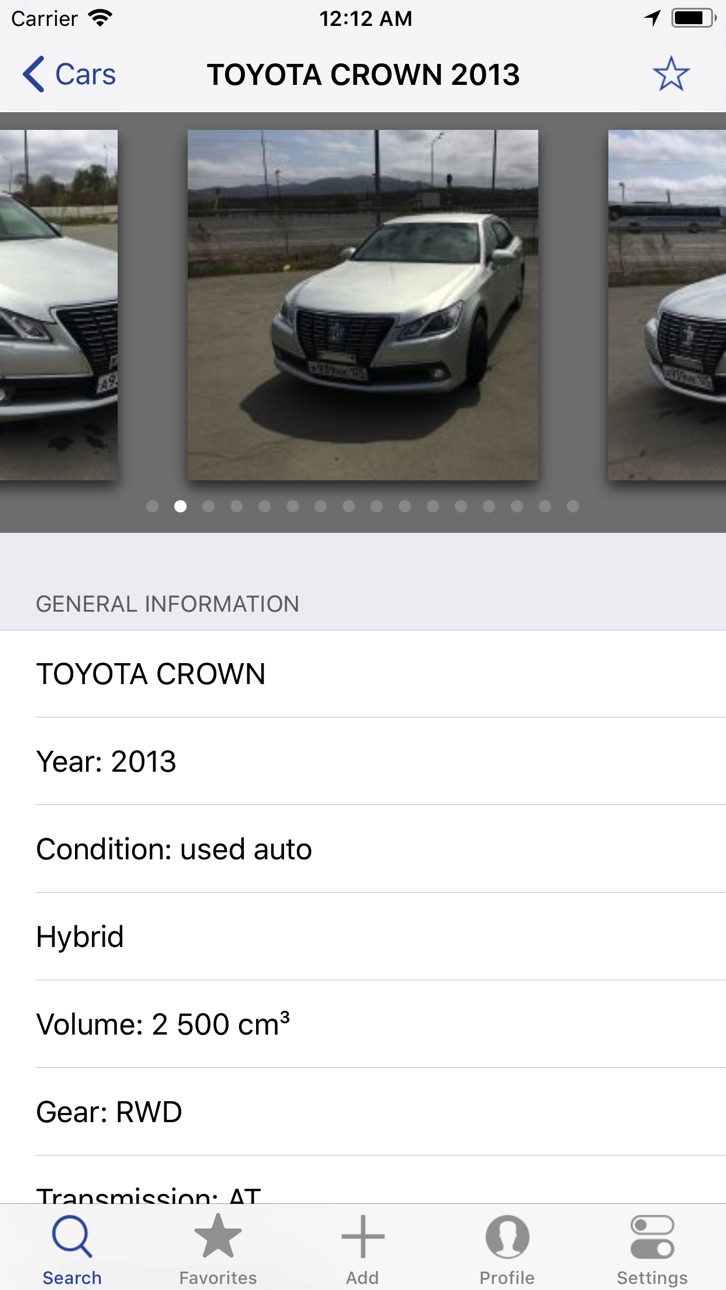Tap the center car photo
726x1290 pixels.
tap(363, 305)
